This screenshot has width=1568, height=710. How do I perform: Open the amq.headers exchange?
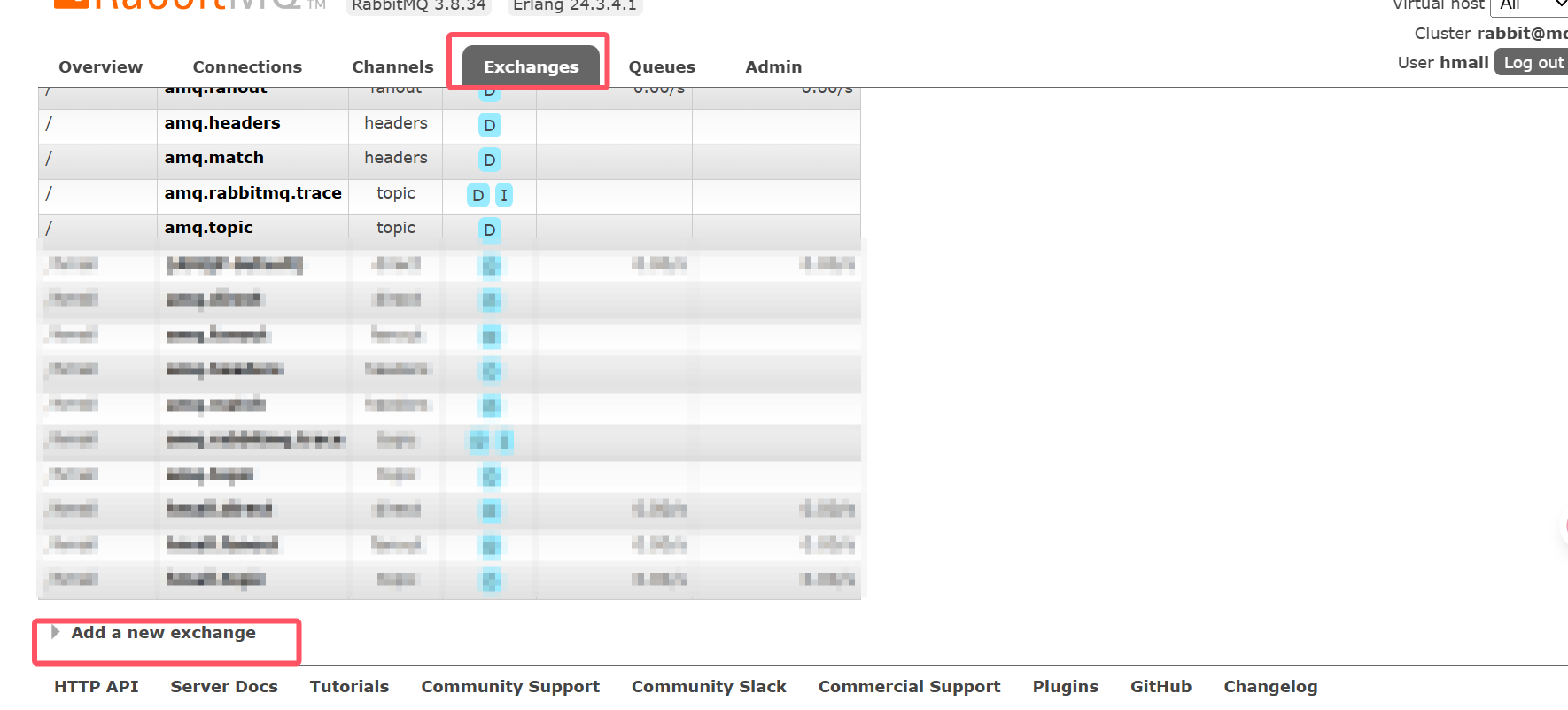point(222,123)
